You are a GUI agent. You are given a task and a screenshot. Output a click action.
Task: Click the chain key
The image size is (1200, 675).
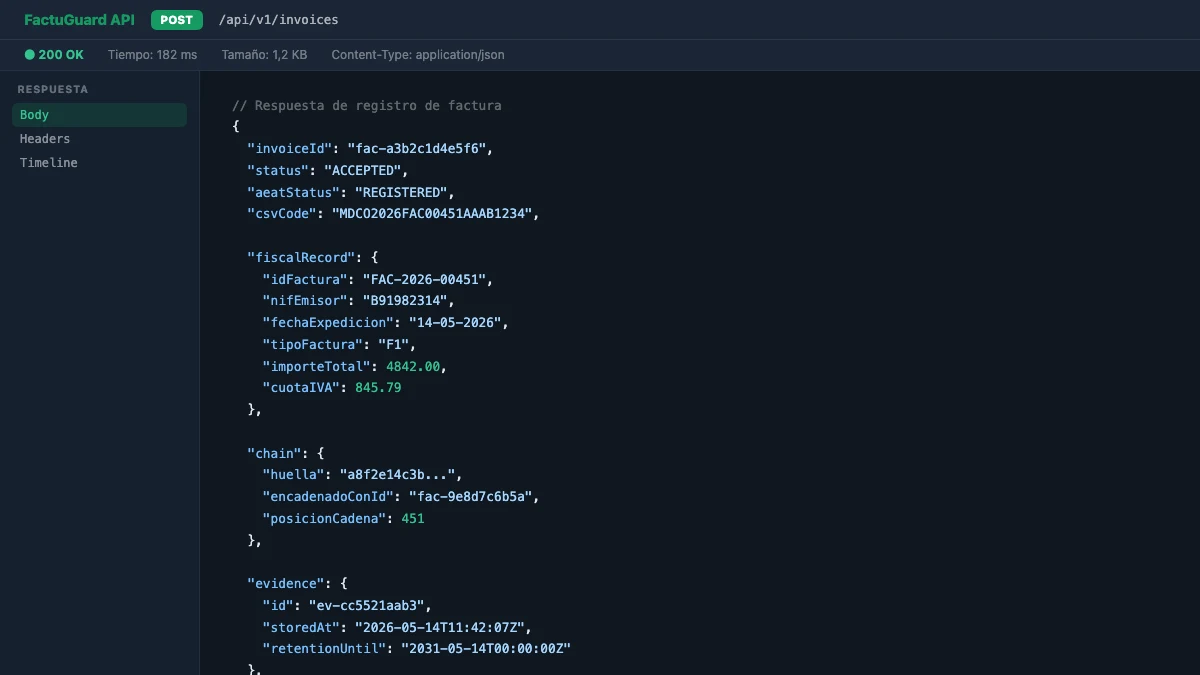[274, 453]
